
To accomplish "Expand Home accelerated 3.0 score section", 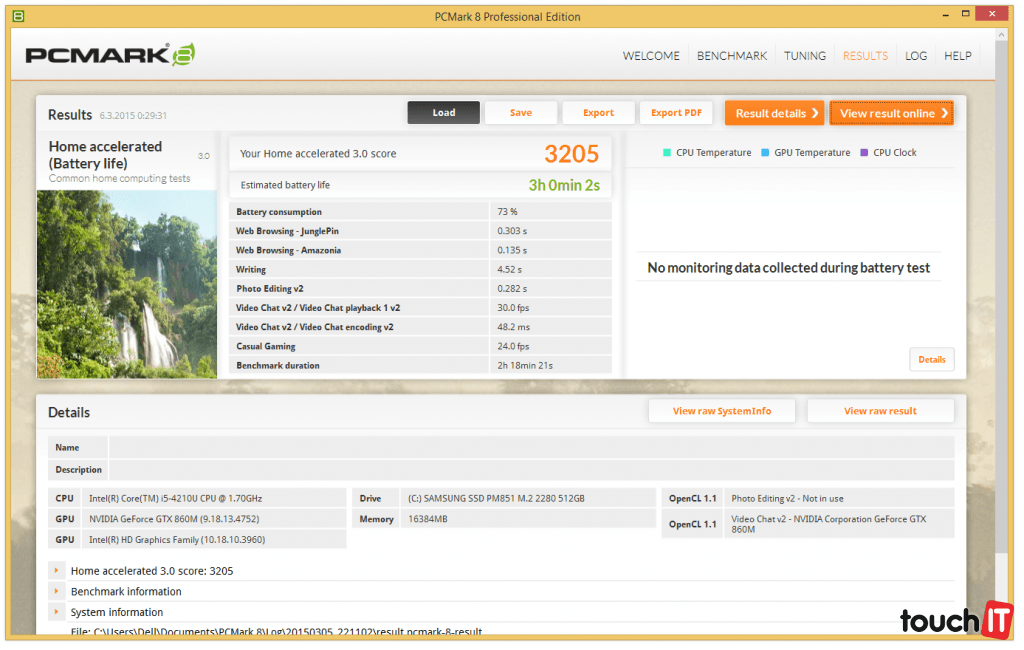I will pyautogui.click(x=57, y=571).
